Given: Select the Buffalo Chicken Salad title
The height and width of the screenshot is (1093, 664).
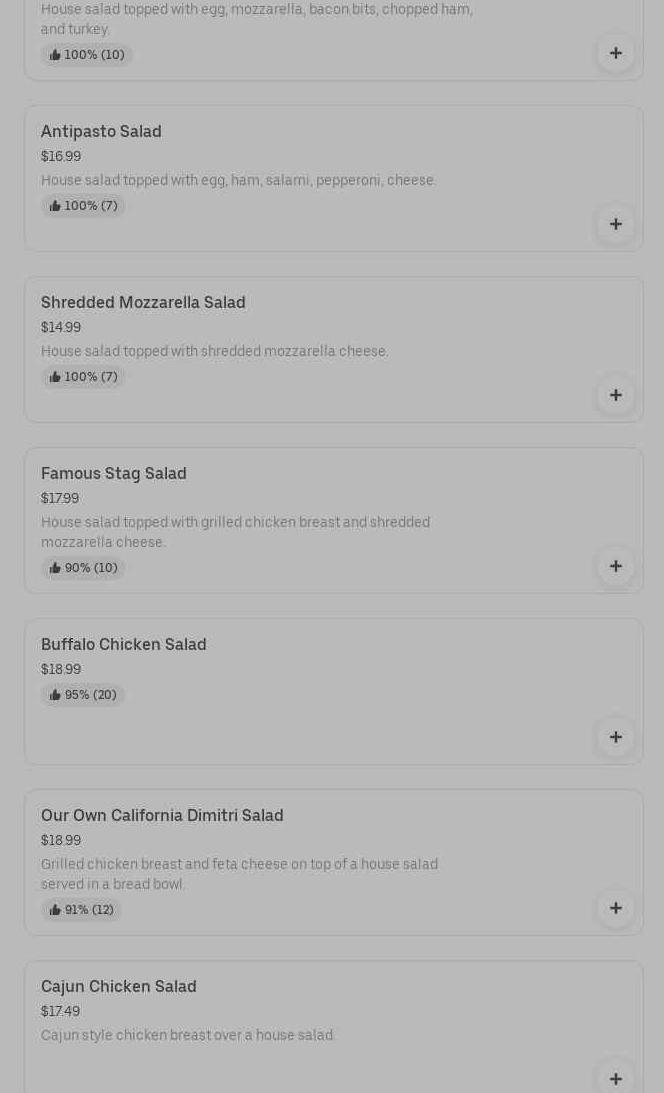Looking at the screenshot, I should [x=124, y=644].
